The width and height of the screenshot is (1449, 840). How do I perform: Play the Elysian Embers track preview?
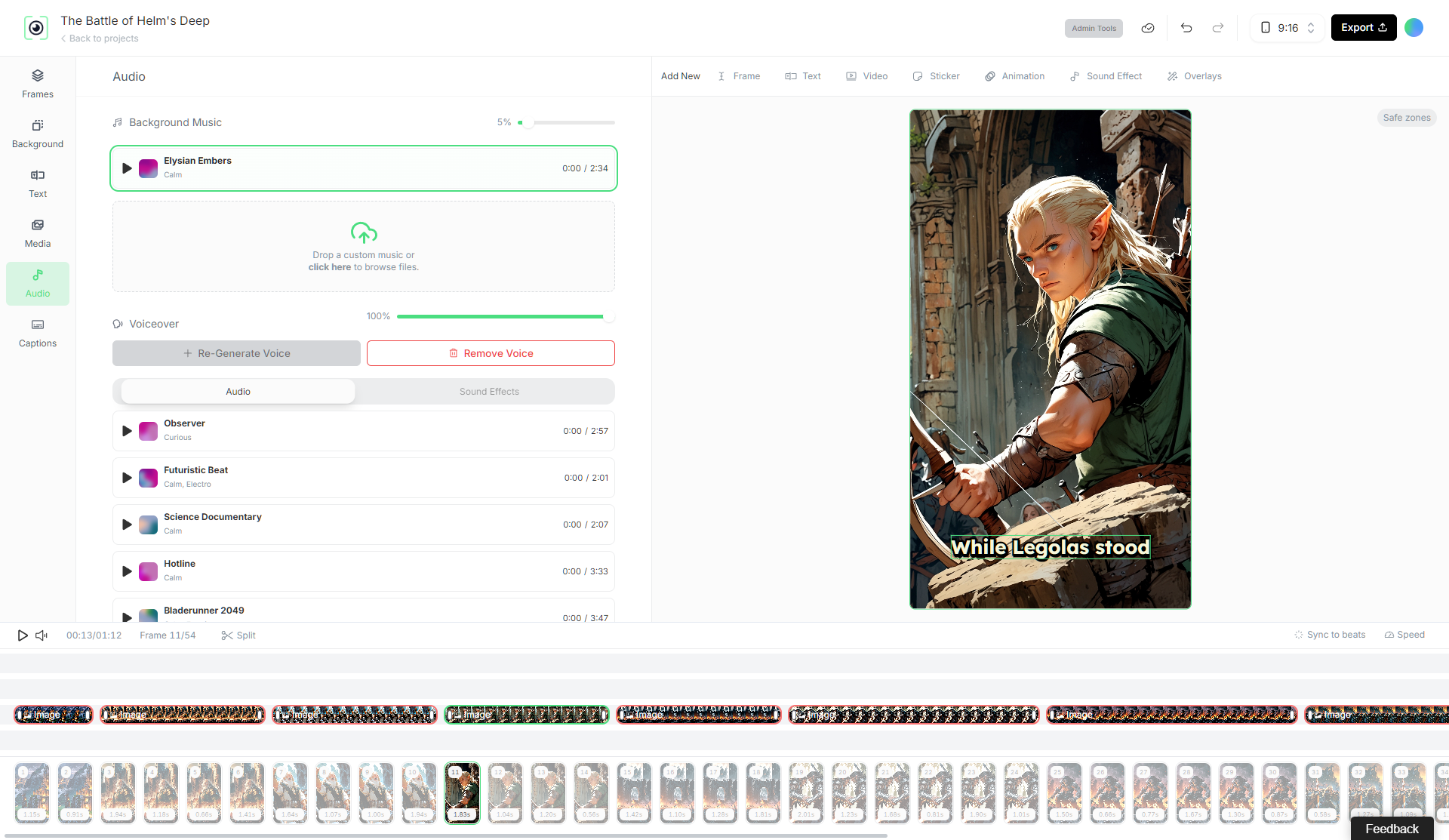(127, 168)
